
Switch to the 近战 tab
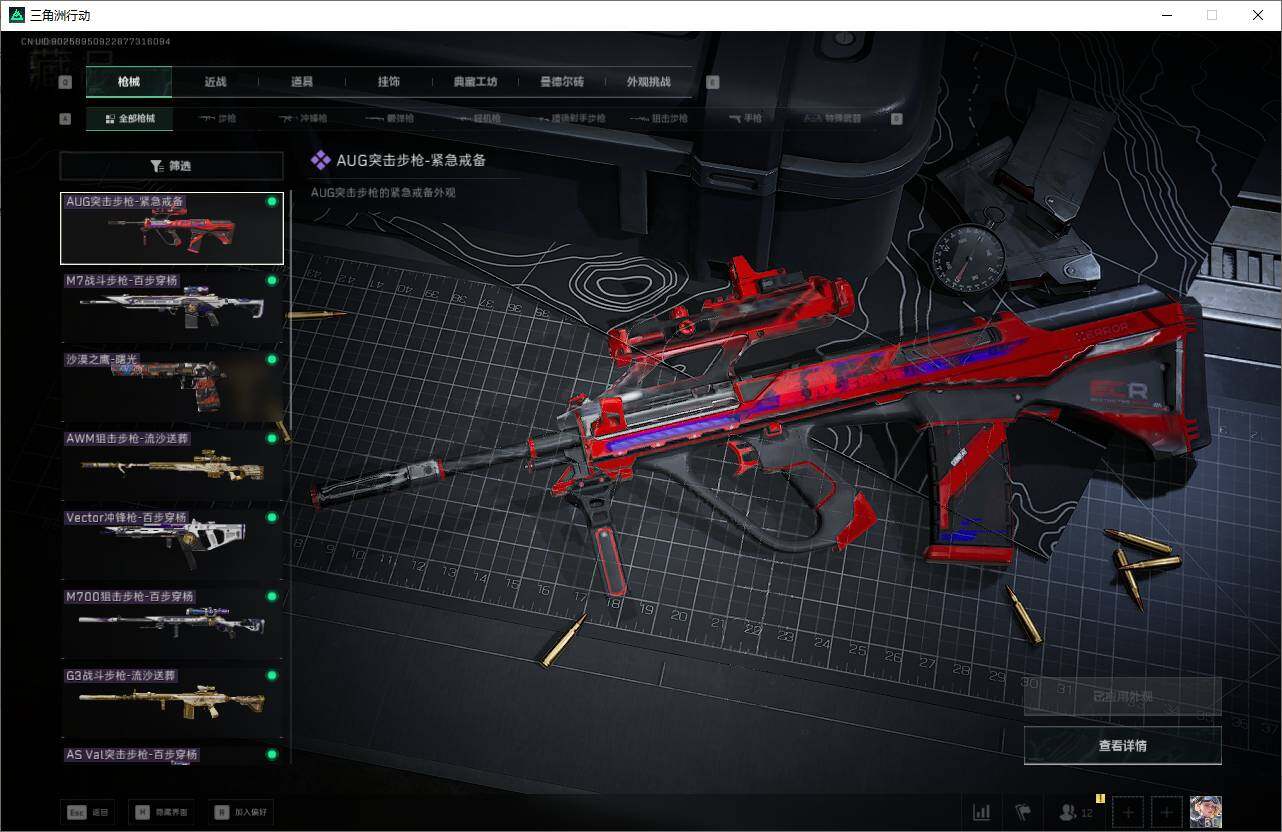pos(215,82)
